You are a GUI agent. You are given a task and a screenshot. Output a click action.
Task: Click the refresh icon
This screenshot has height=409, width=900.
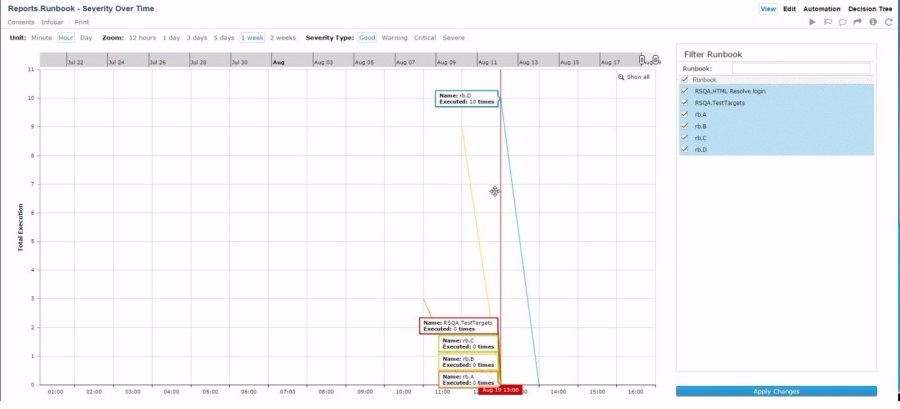click(x=888, y=22)
